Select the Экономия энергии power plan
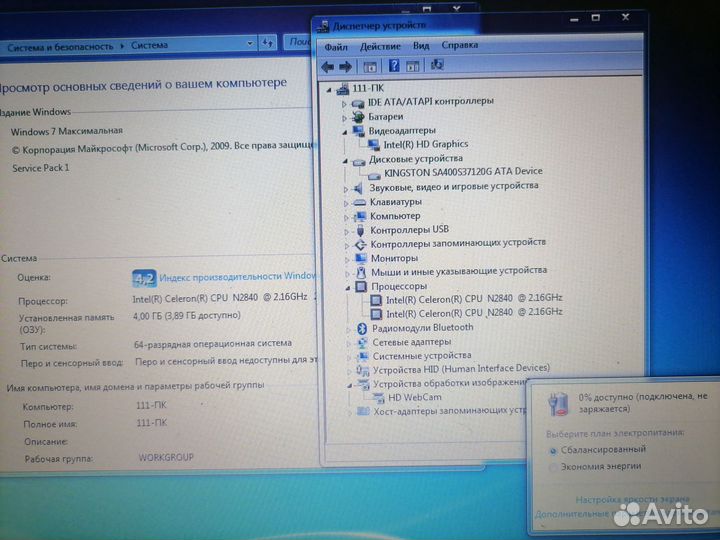The image size is (720, 540). point(553,468)
